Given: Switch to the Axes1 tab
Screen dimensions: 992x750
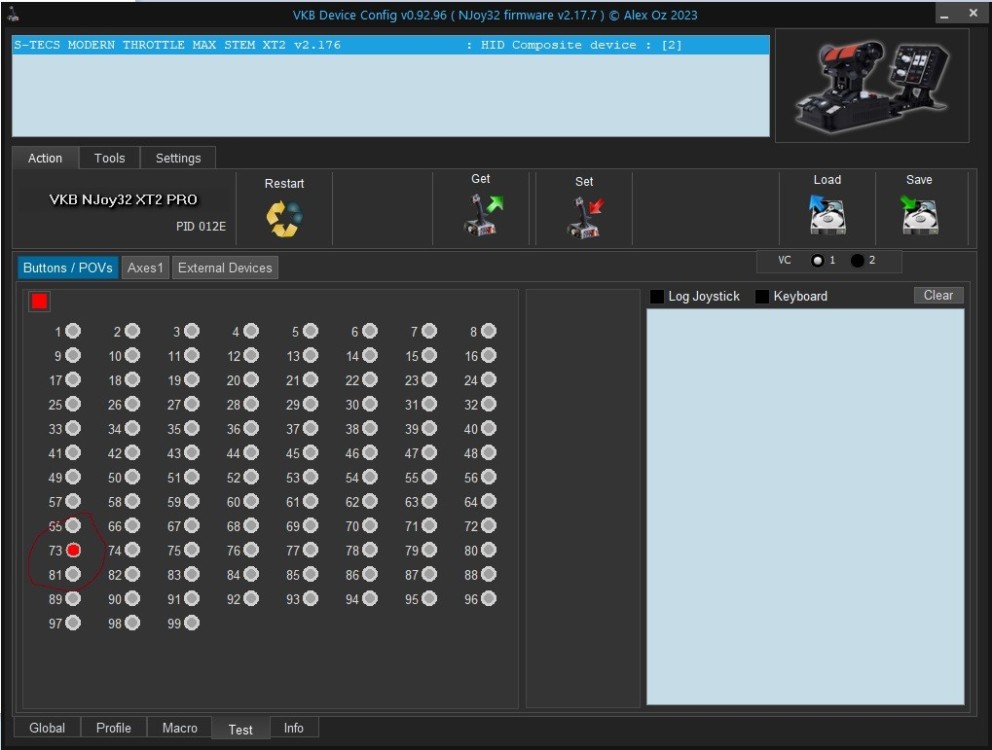Looking at the screenshot, I should (145, 268).
